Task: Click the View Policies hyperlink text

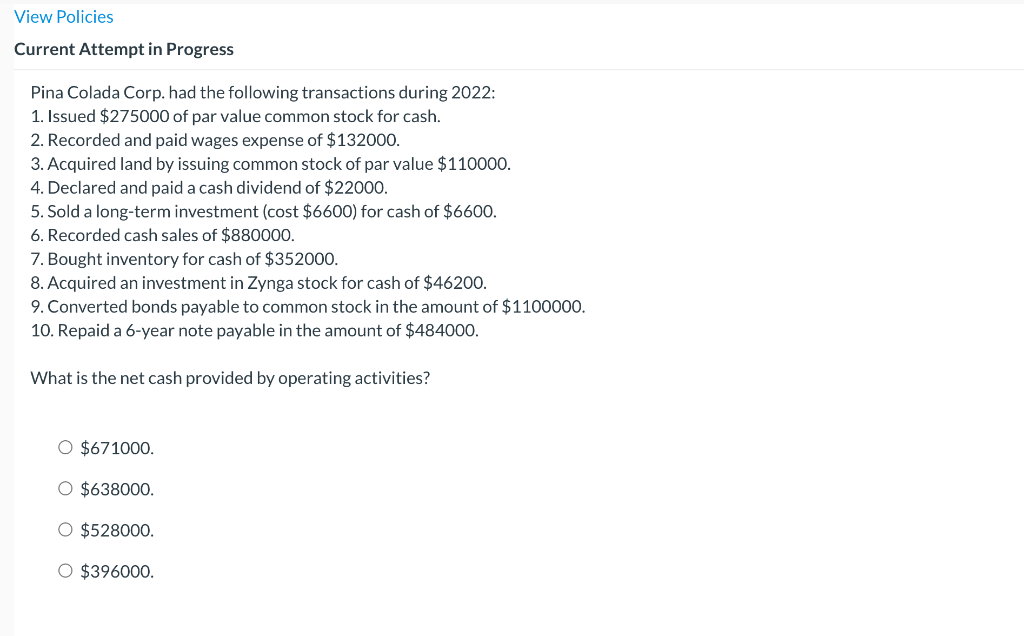Action: click(63, 16)
